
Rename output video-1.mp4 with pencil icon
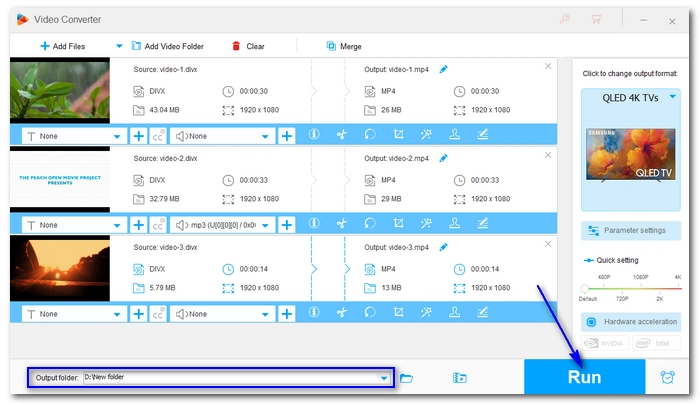click(443, 69)
